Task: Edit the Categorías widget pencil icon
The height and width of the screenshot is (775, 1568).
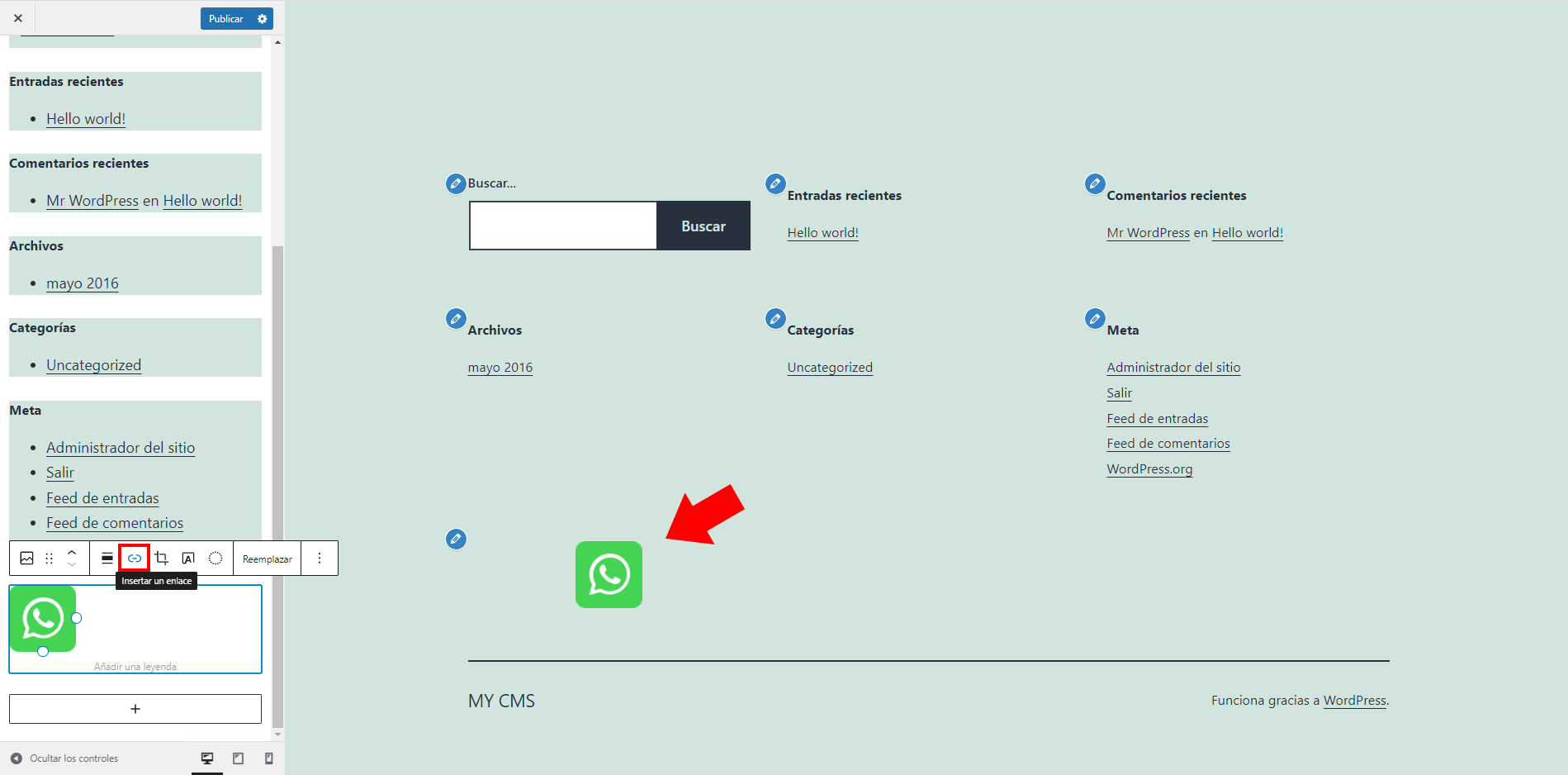Action: pyautogui.click(x=775, y=318)
